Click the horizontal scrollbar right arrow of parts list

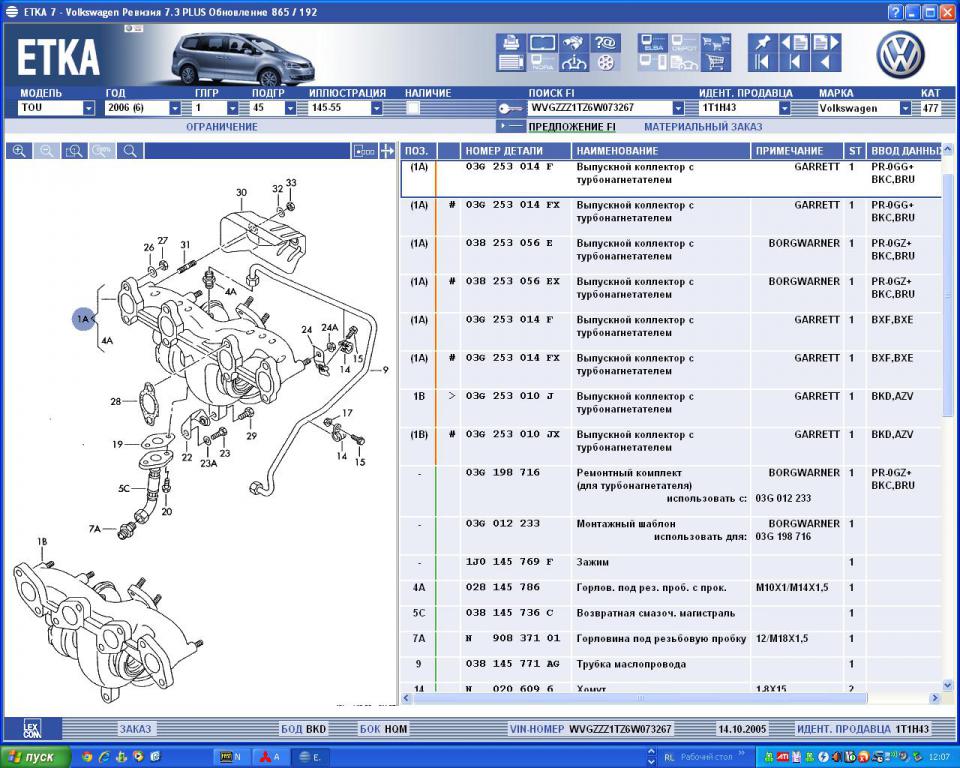(x=934, y=698)
